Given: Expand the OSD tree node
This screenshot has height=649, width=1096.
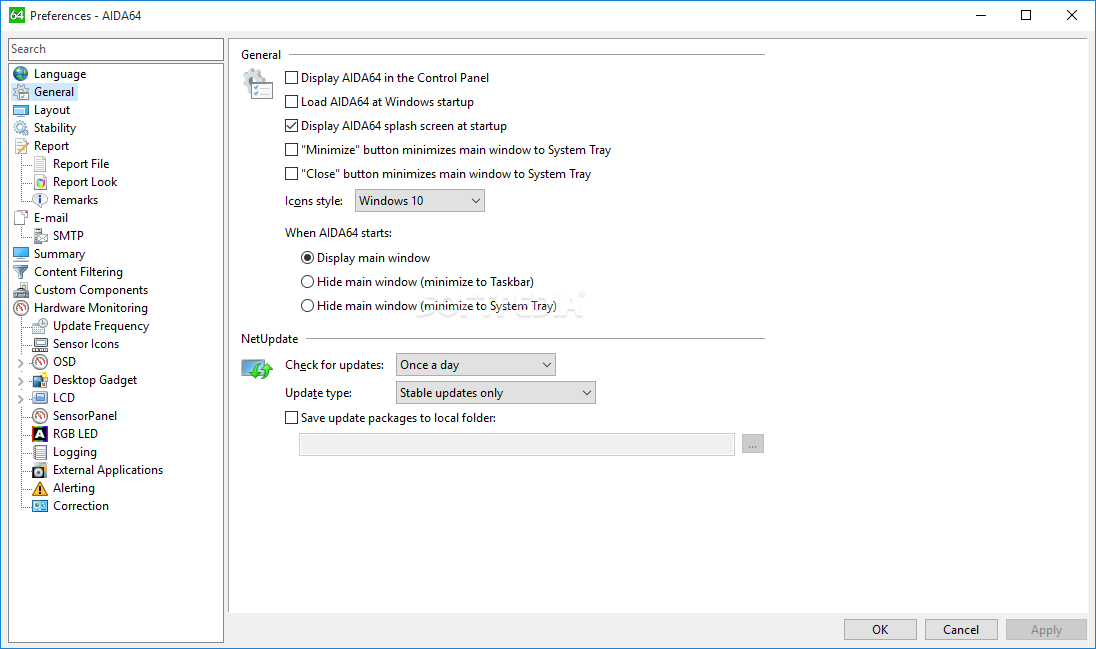Looking at the screenshot, I should coord(20,362).
